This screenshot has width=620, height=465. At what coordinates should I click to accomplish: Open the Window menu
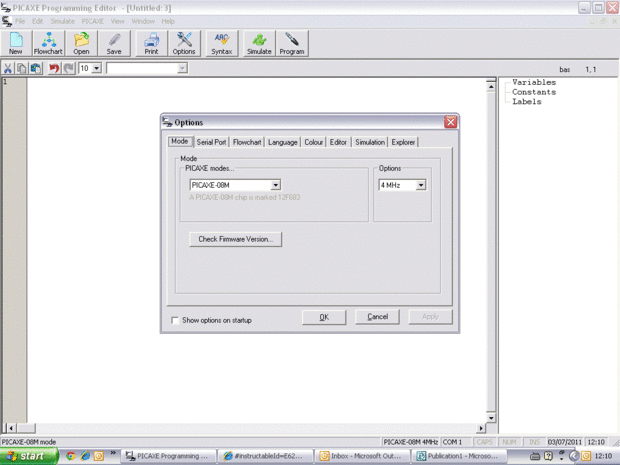(143, 21)
